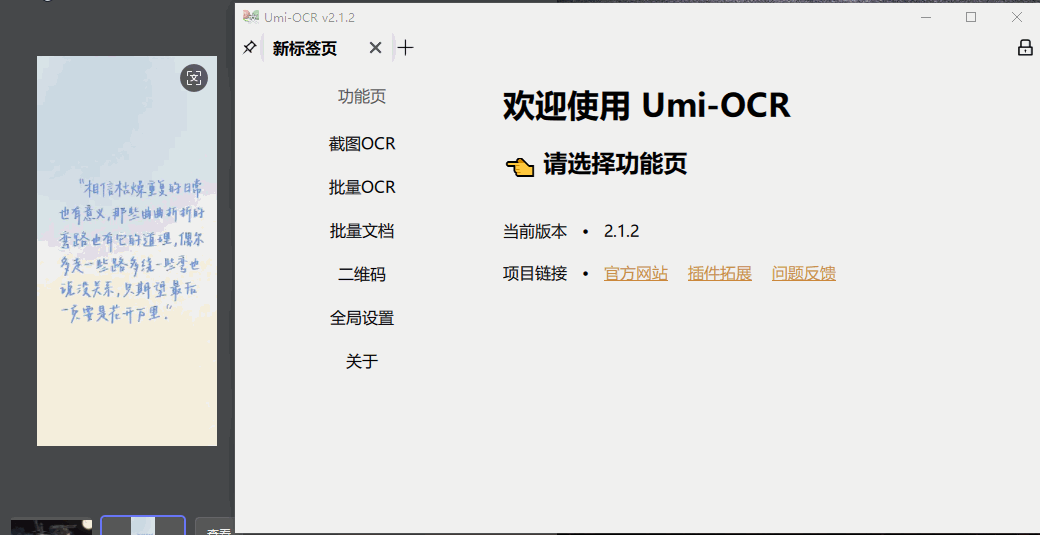Select the dark thumbnail in the viewer's bottom strip

pos(51,527)
